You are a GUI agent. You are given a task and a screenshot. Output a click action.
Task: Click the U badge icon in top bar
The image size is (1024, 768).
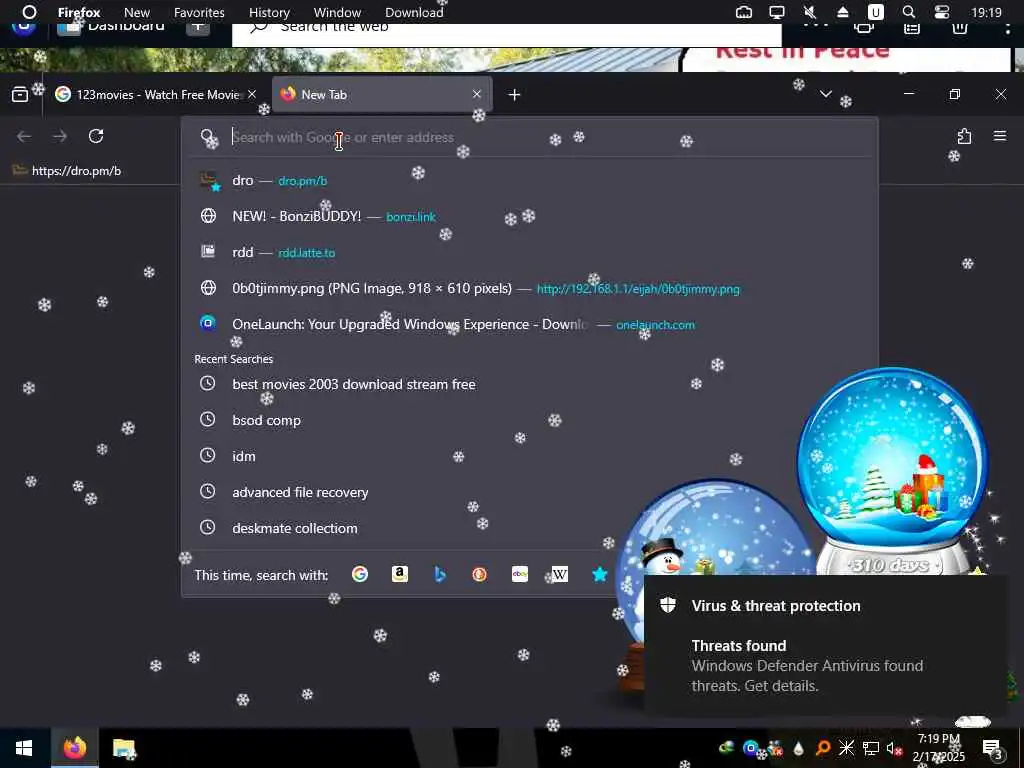875,12
